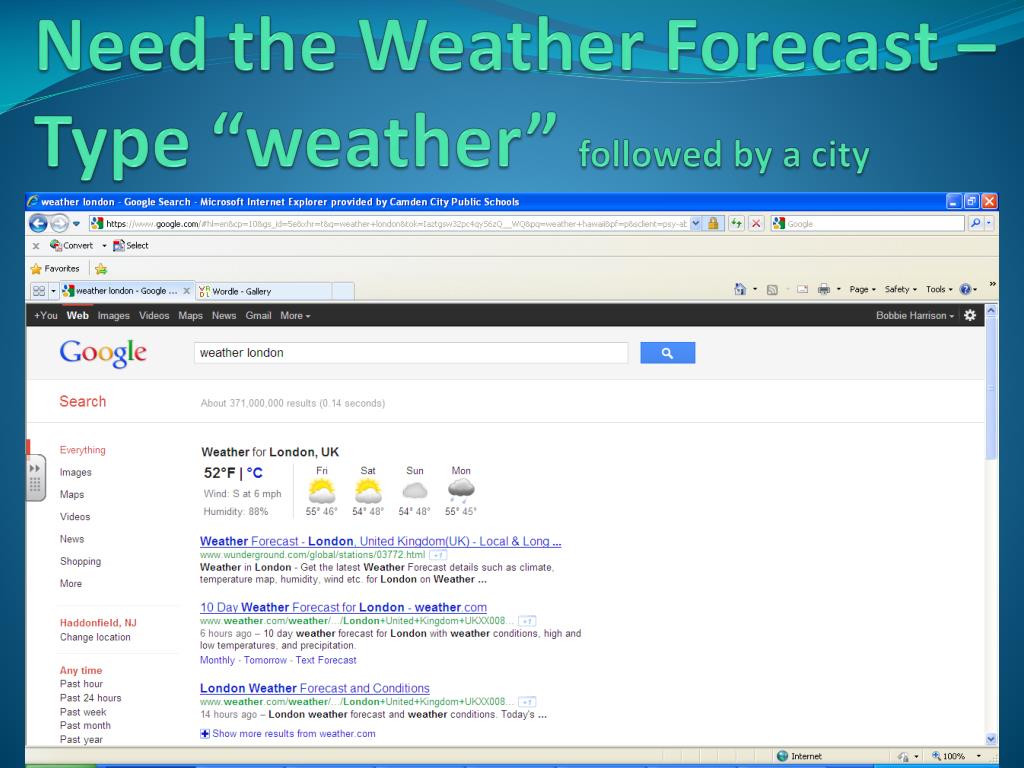The height and width of the screenshot is (768, 1024).
Task: Click the Google settings gear icon
Action: pos(970,315)
